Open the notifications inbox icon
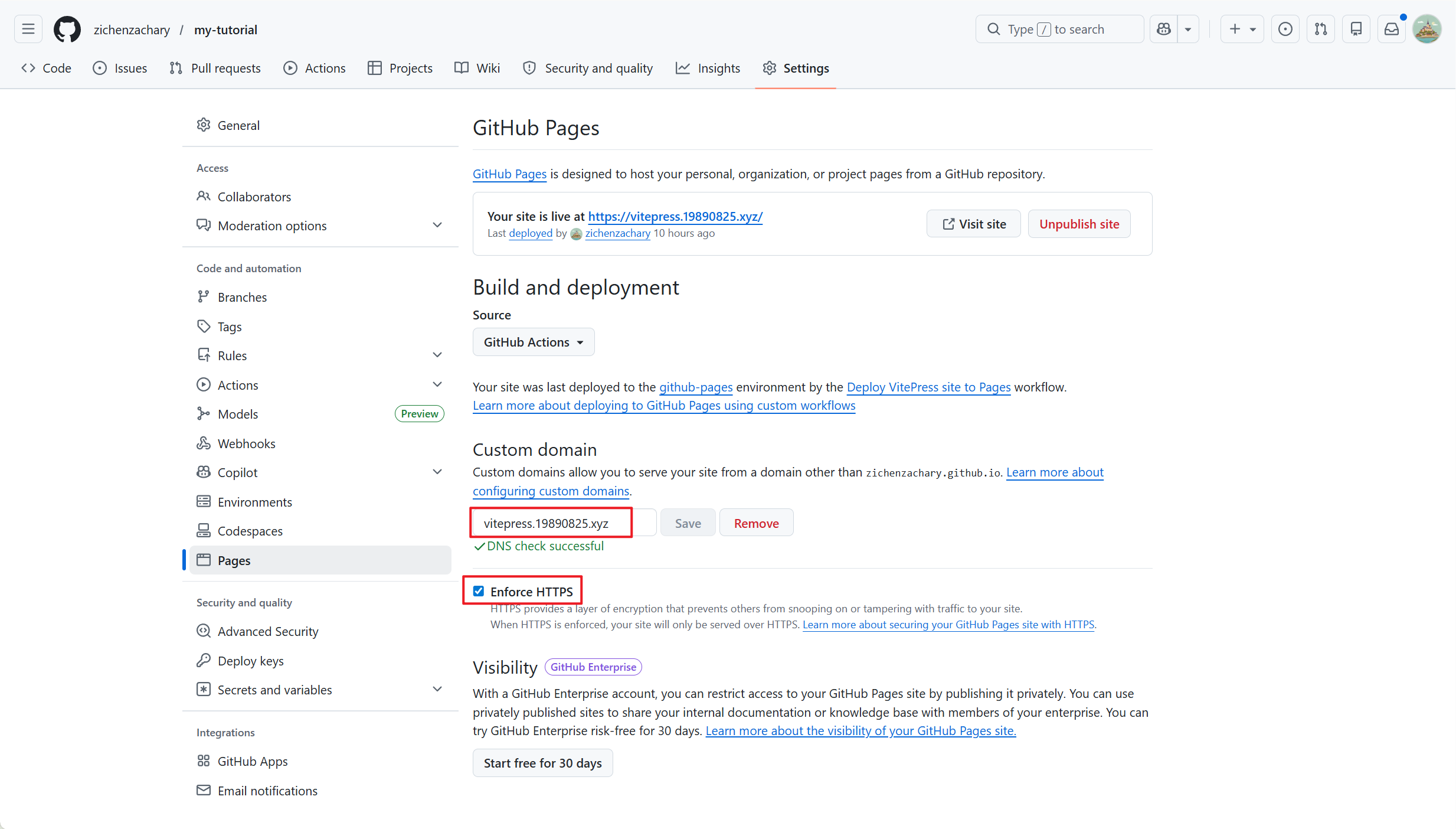Viewport: 1456px width, 829px height. tap(1392, 29)
